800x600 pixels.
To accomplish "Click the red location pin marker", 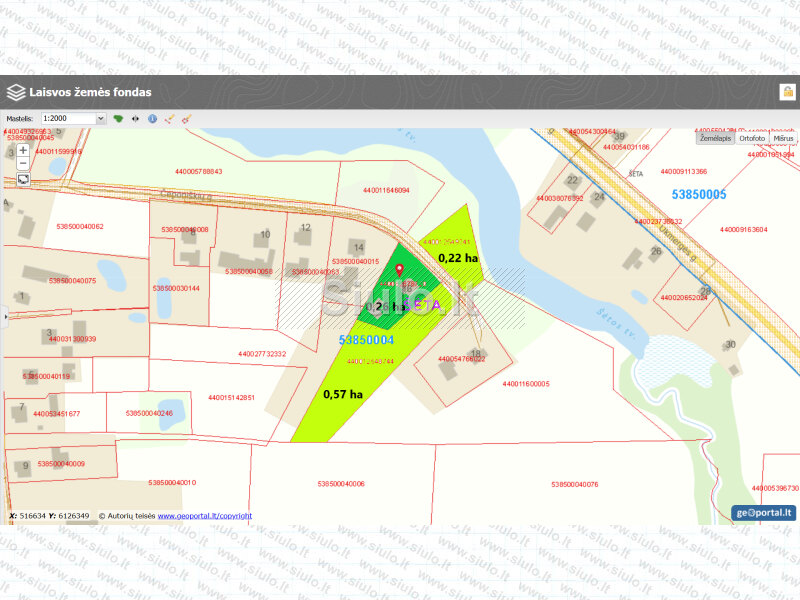I will coord(400,270).
